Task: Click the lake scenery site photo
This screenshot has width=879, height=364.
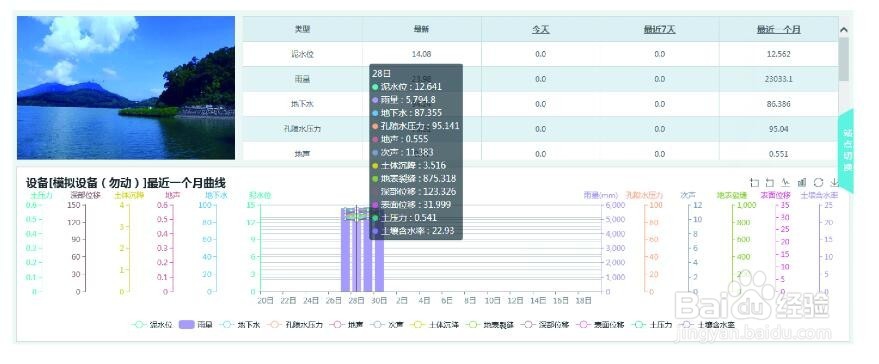Action: tap(126, 87)
